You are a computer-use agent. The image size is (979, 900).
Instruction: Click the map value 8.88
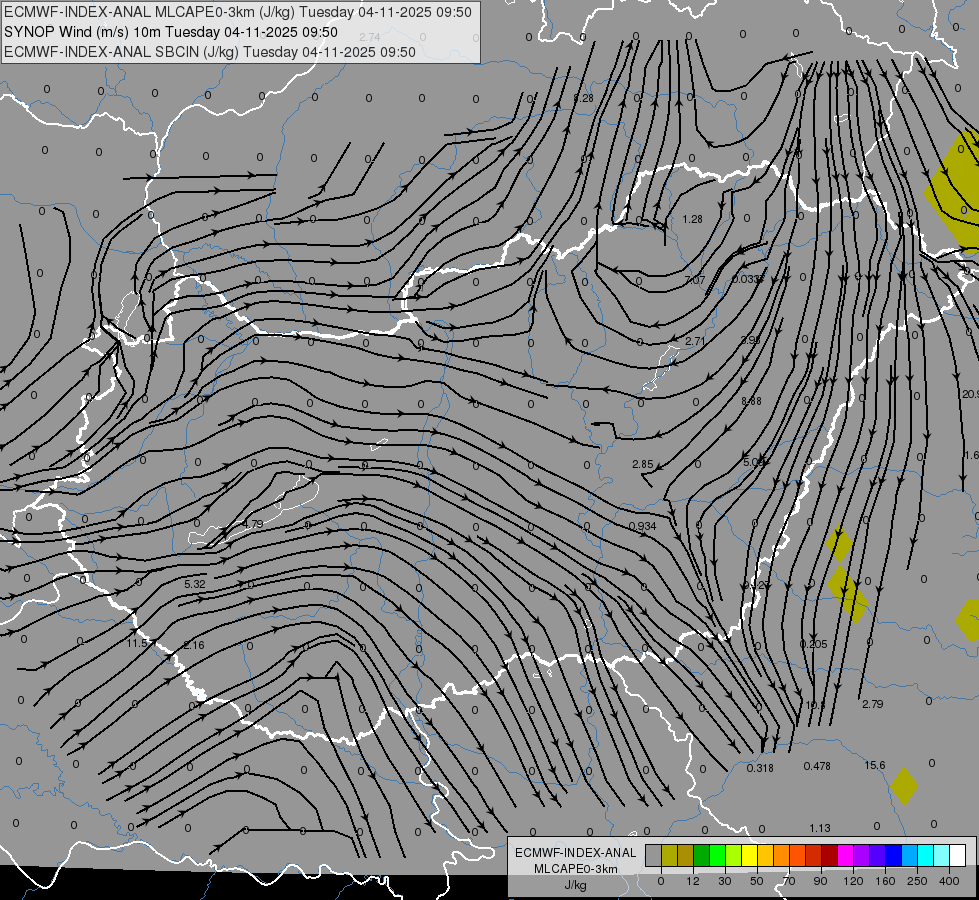pyautogui.click(x=751, y=401)
